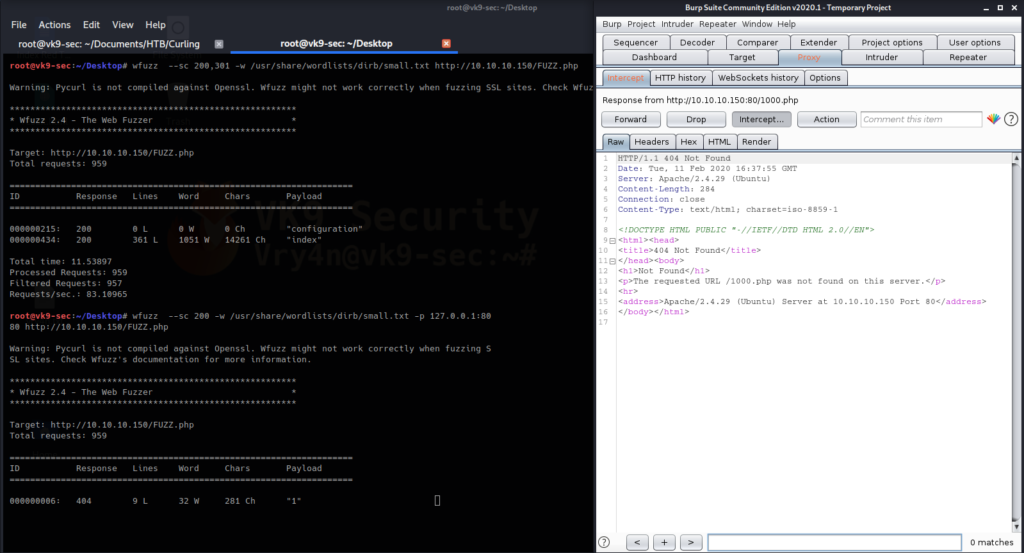Open the Burp menu in Burp Suite
This screenshot has width=1024, height=553.
[612, 24]
